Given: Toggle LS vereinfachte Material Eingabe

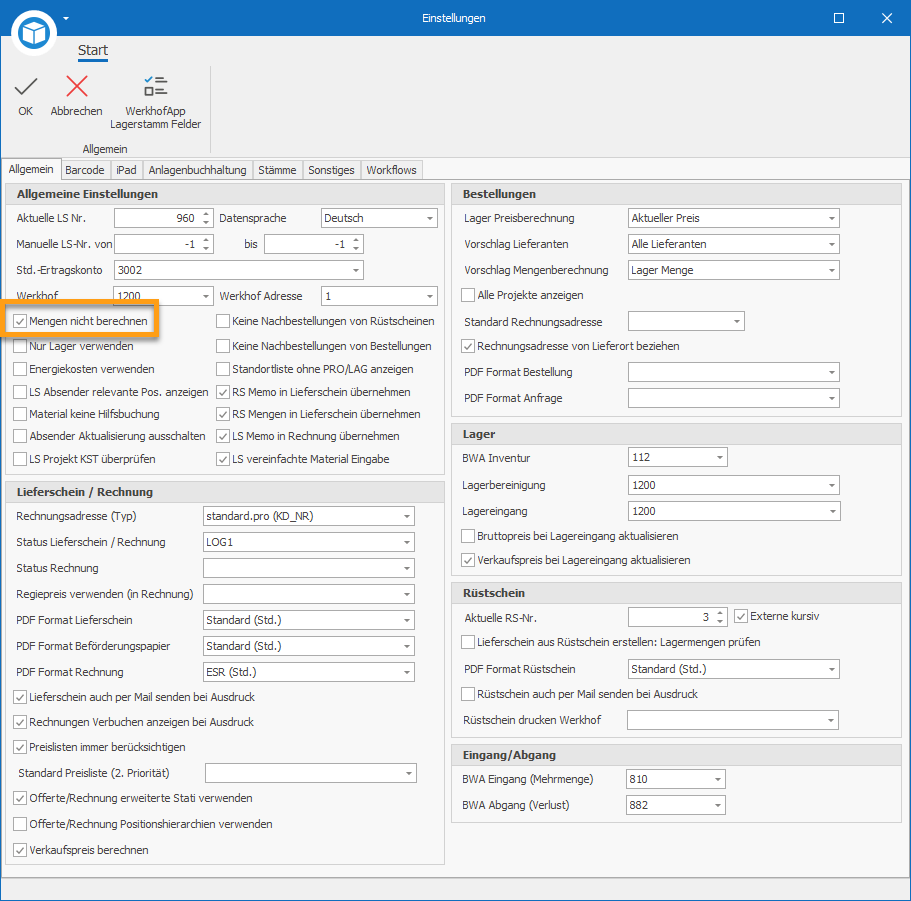Looking at the screenshot, I should pyautogui.click(x=223, y=459).
